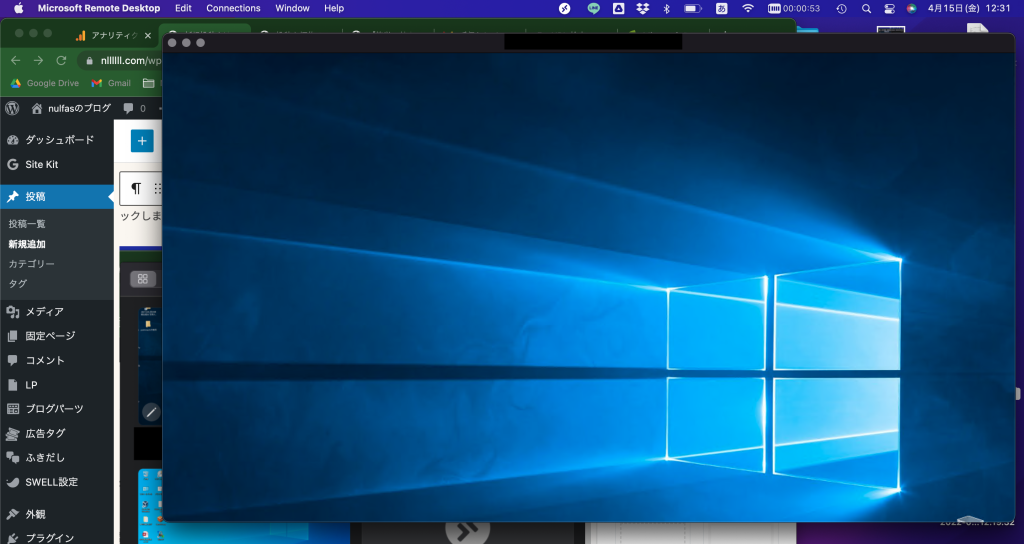Open comments bubble in admin bar
The width and height of the screenshot is (1024, 544).
pos(134,108)
